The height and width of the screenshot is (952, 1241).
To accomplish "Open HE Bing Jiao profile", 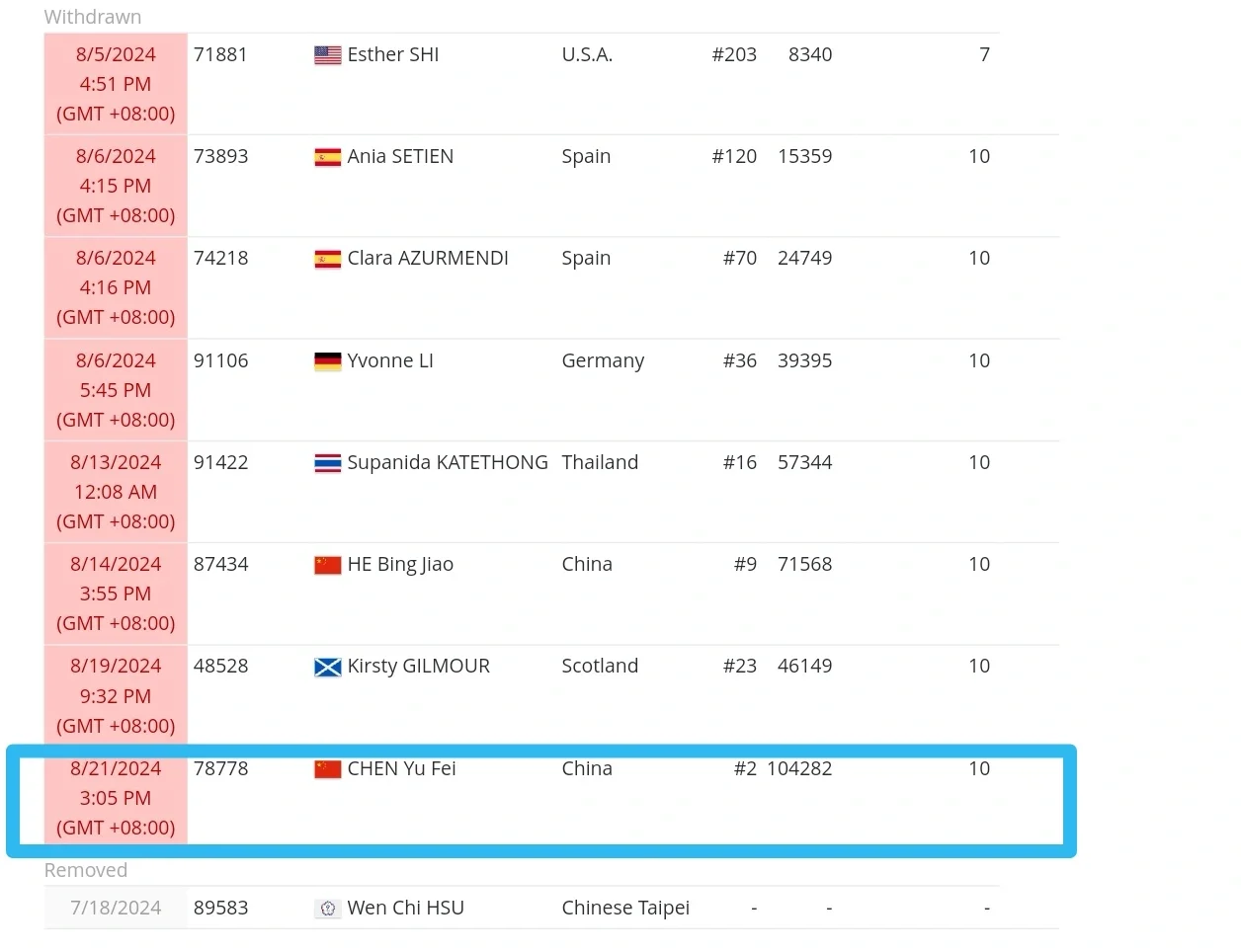I will (x=400, y=564).
